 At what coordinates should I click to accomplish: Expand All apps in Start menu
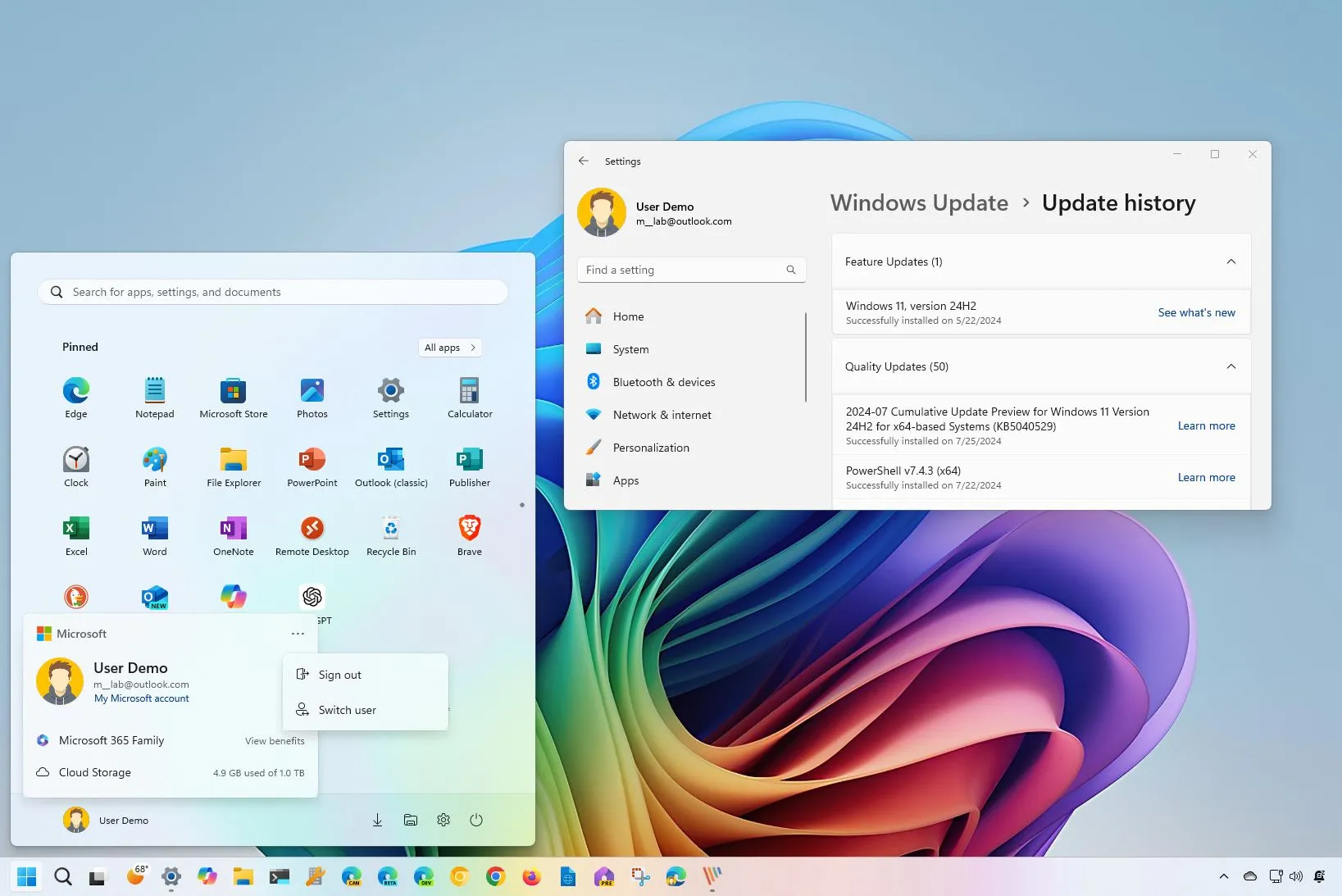(x=449, y=347)
